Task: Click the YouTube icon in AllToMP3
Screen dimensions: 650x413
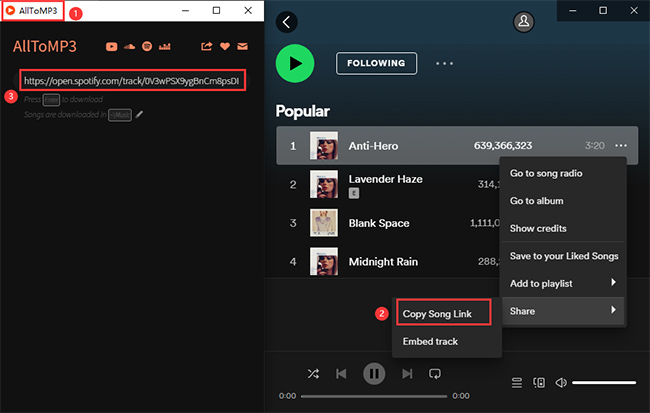Action: pos(112,46)
